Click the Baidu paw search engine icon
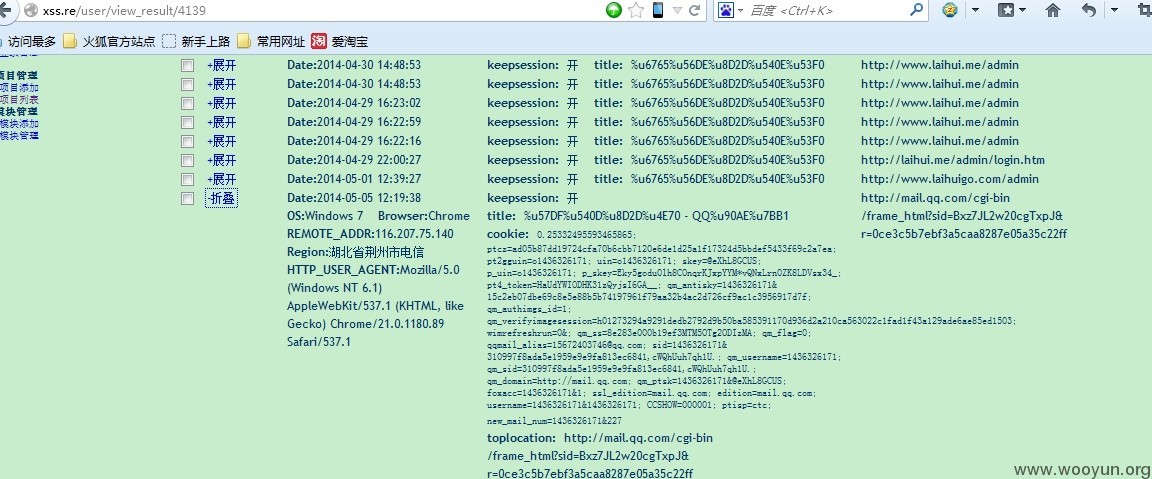 726,10
